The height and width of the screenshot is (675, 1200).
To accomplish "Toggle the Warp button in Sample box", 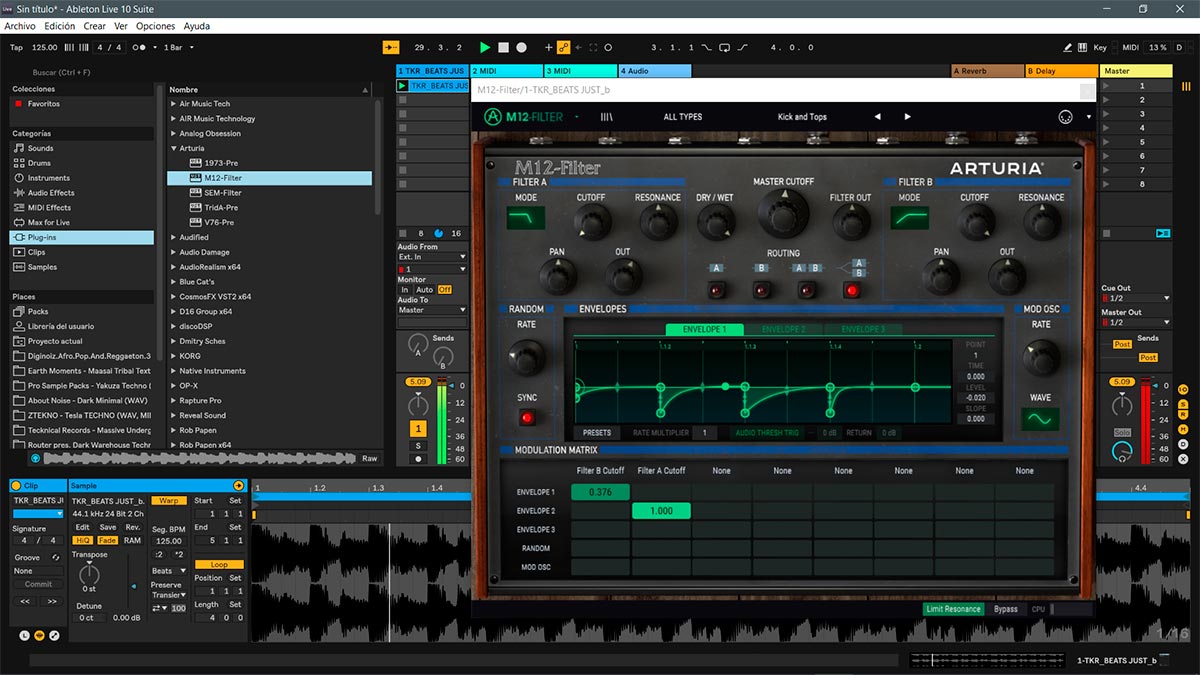I will click(169, 500).
